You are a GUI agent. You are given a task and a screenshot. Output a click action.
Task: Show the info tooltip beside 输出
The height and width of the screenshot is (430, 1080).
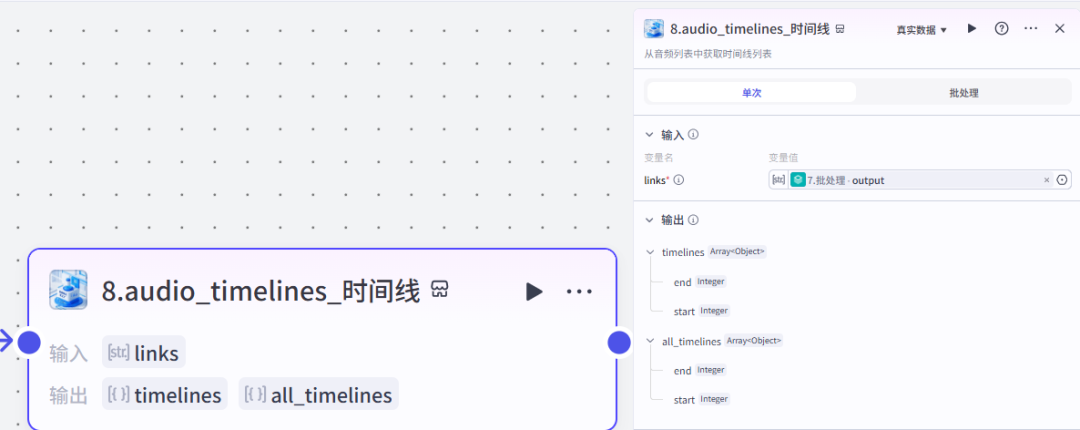click(693, 220)
